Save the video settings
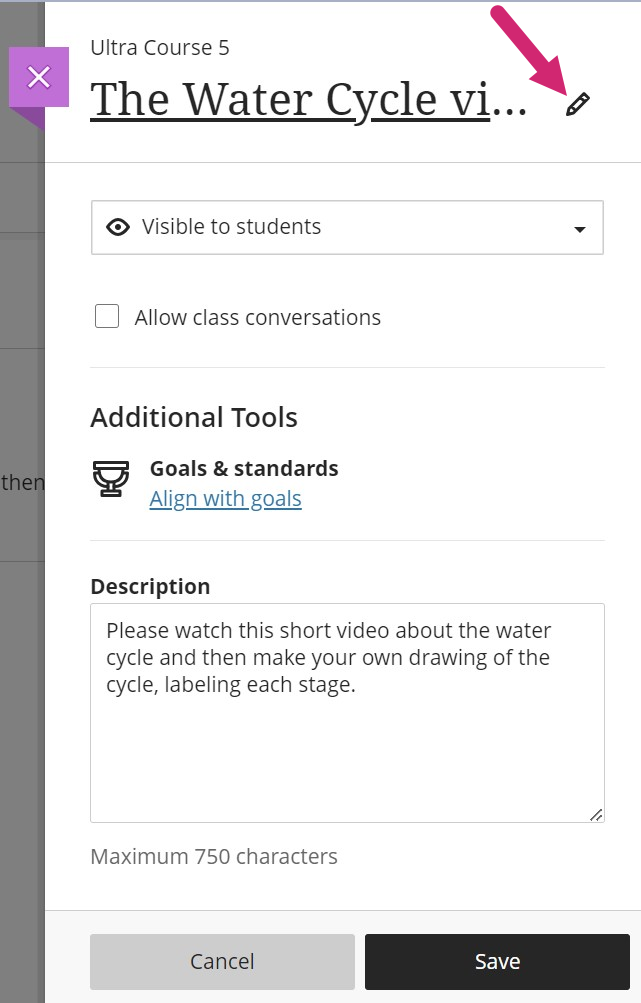This screenshot has height=1003, width=641. (497, 961)
